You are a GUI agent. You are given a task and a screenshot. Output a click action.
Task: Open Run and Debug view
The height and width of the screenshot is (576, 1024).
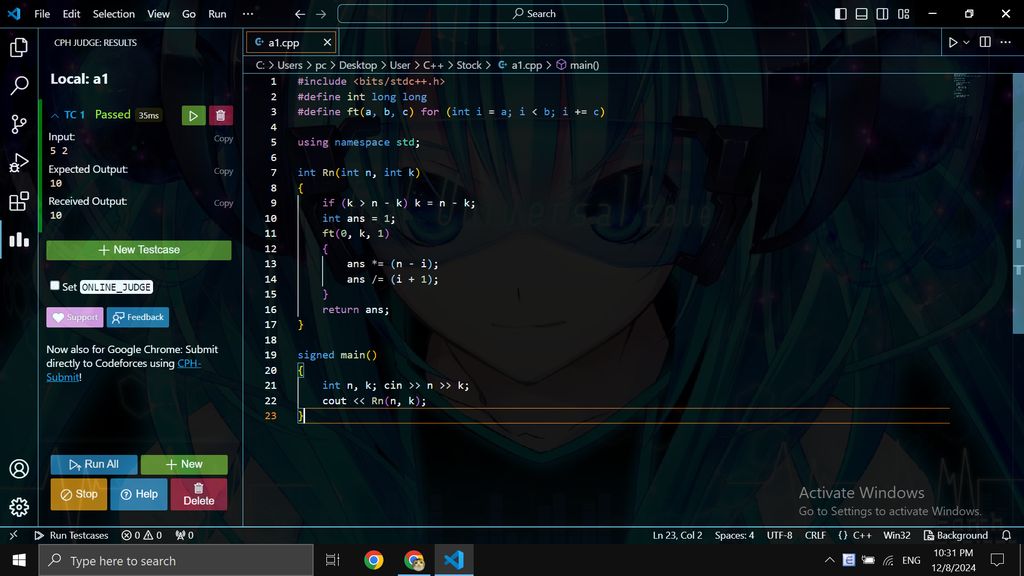click(19, 163)
